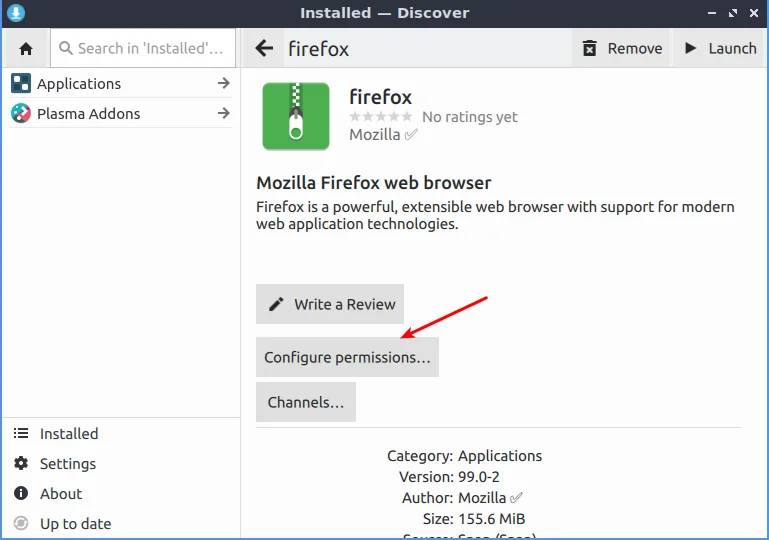Image resolution: width=769 pixels, height=540 pixels.
Task: Maximize the Discover window
Action: coord(733,13)
